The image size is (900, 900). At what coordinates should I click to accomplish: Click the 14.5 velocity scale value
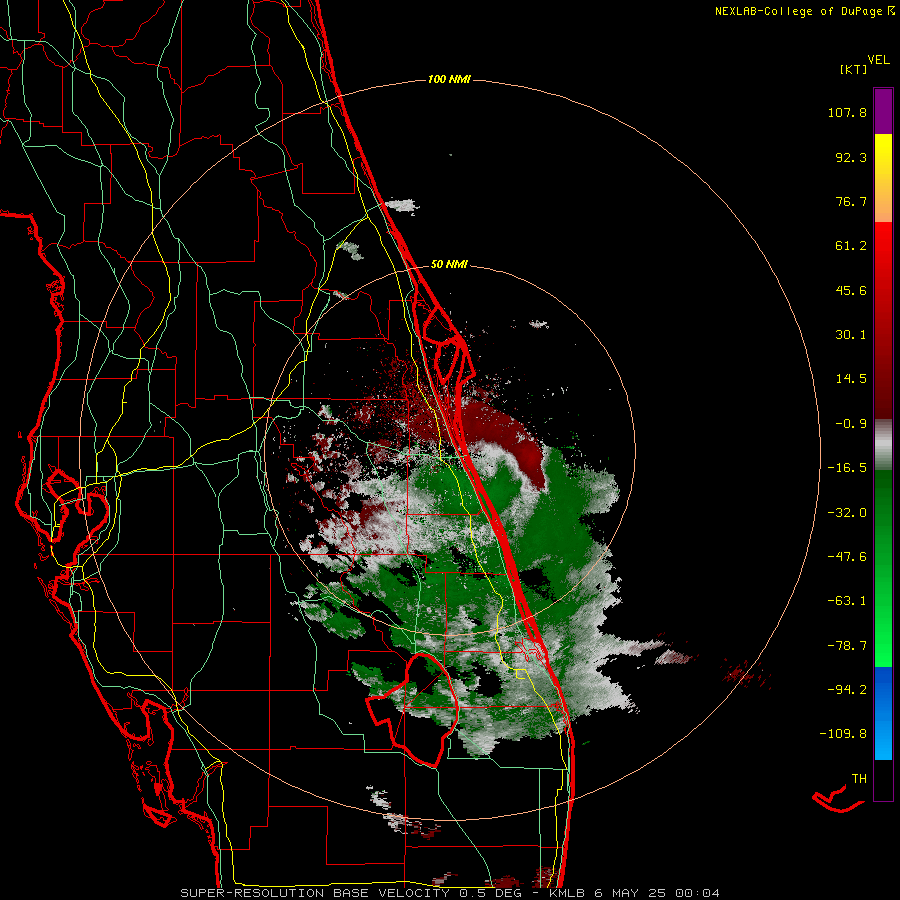coord(851,379)
